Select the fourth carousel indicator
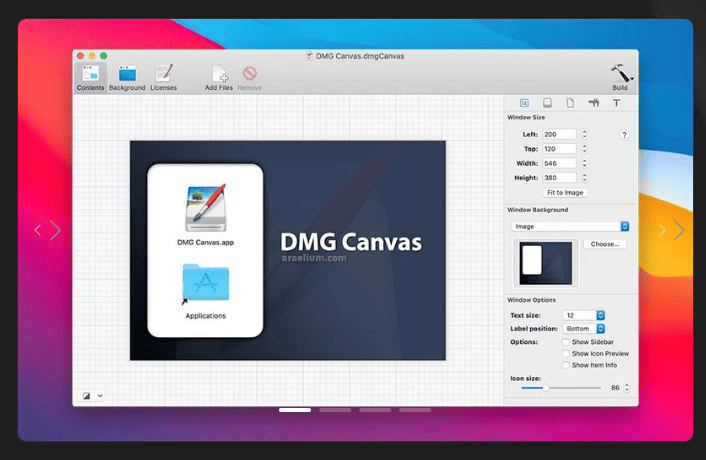706x460 pixels. 415,410
